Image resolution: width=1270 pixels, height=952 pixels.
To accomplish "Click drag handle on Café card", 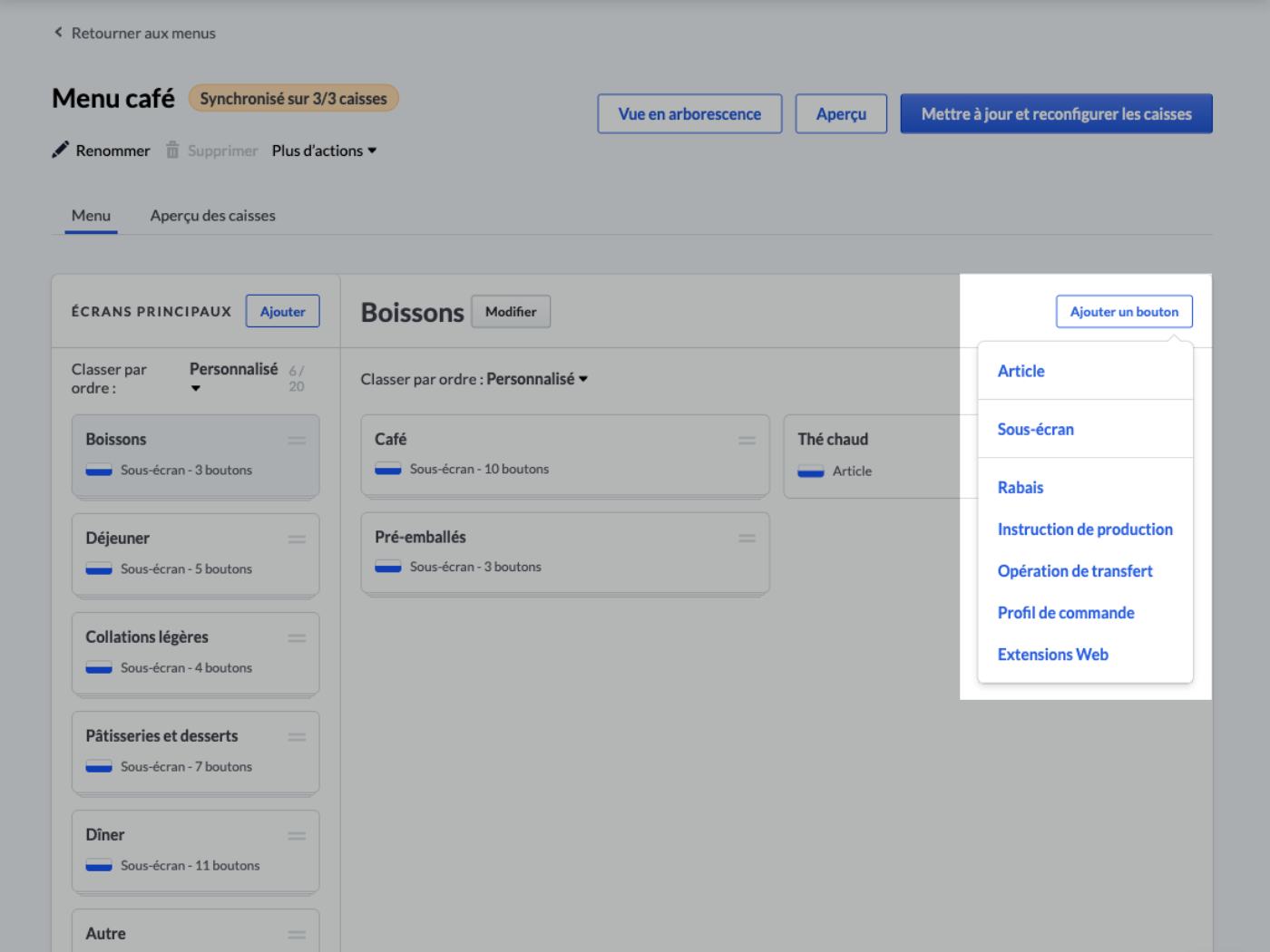I will pos(747,440).
